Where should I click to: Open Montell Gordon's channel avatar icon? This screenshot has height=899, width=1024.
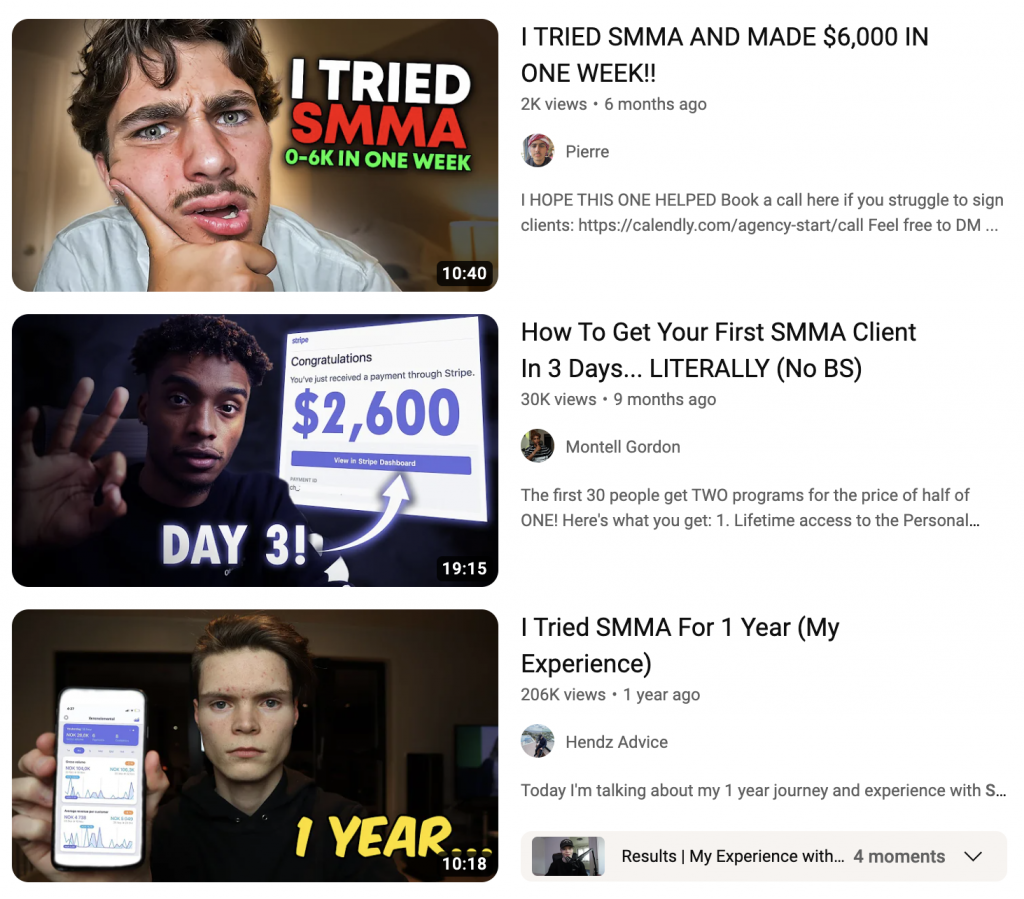537,446
